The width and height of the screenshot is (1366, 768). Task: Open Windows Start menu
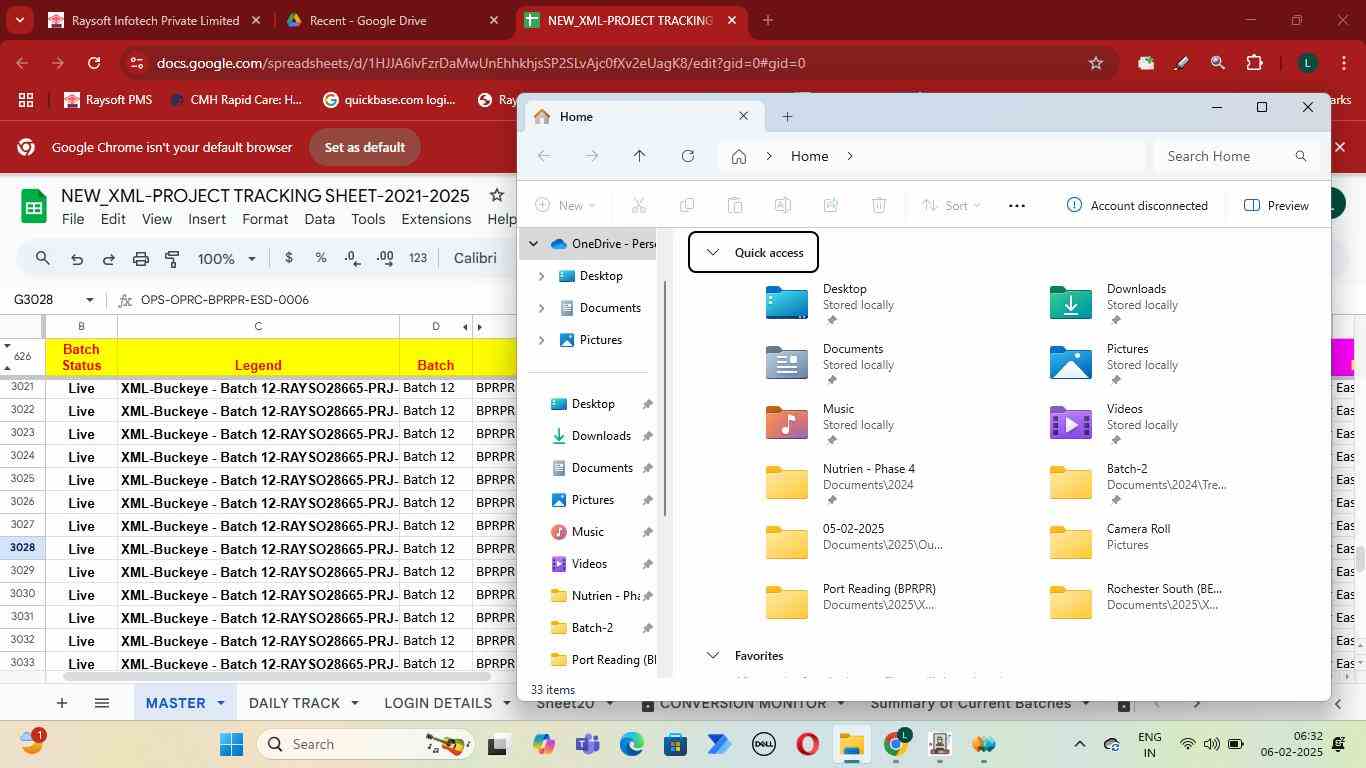[x=232, y=744]
